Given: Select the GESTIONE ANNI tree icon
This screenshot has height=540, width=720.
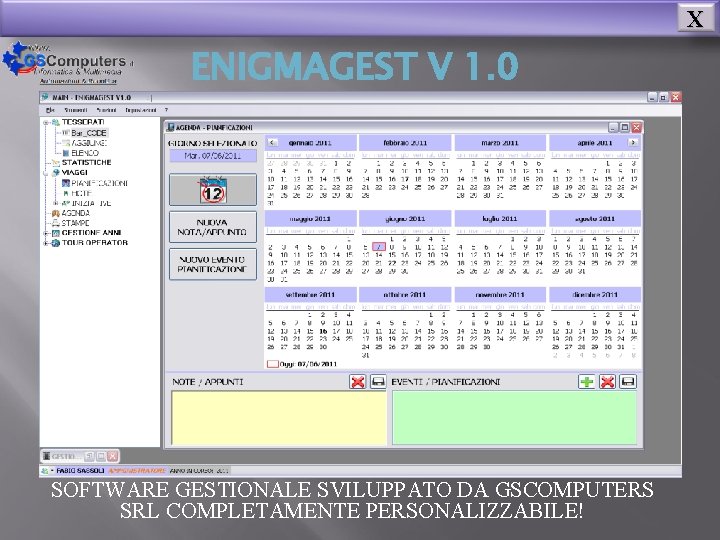Looking at the screenshot, I should pos(56,233).
